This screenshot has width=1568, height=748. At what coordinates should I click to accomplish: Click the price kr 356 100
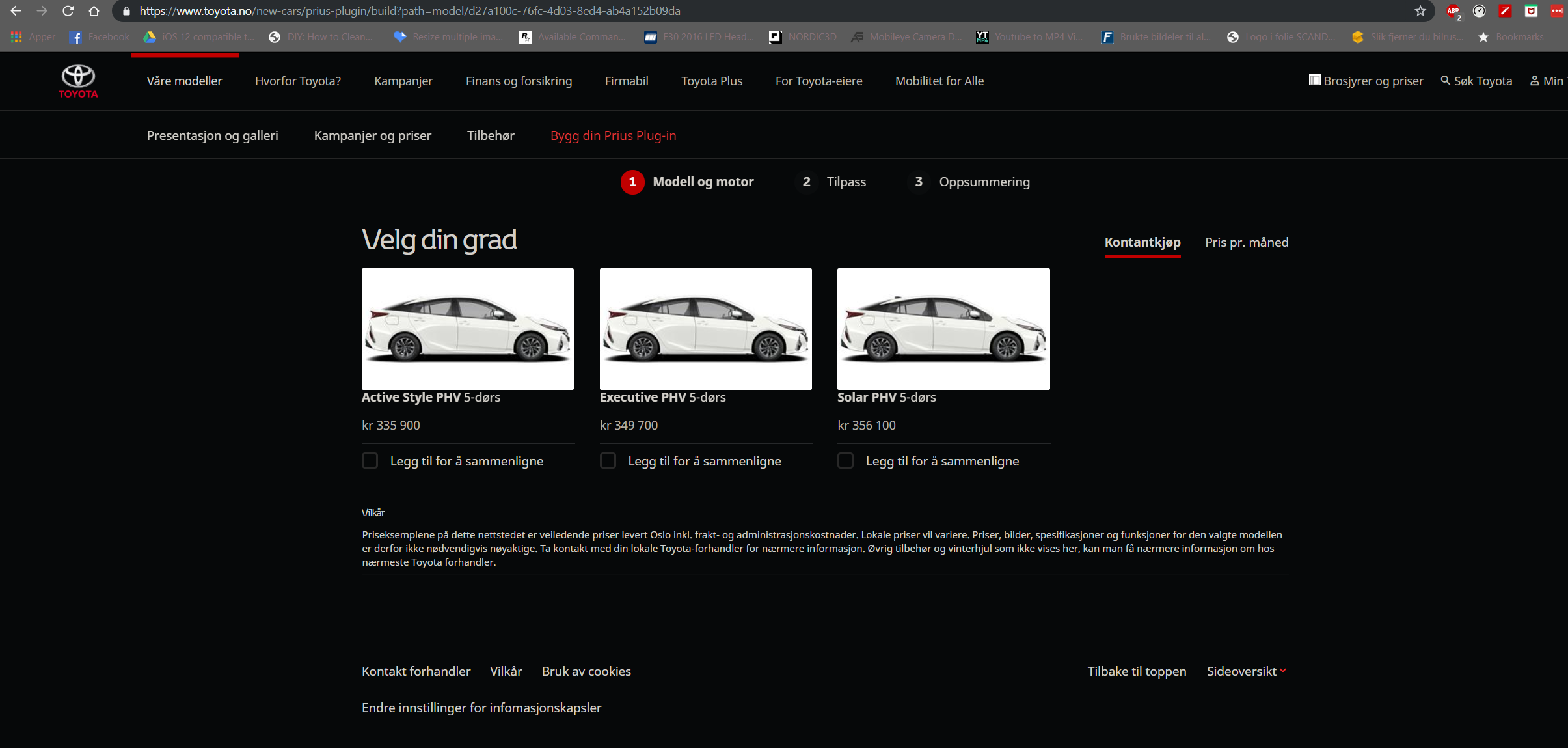[866, 426]
